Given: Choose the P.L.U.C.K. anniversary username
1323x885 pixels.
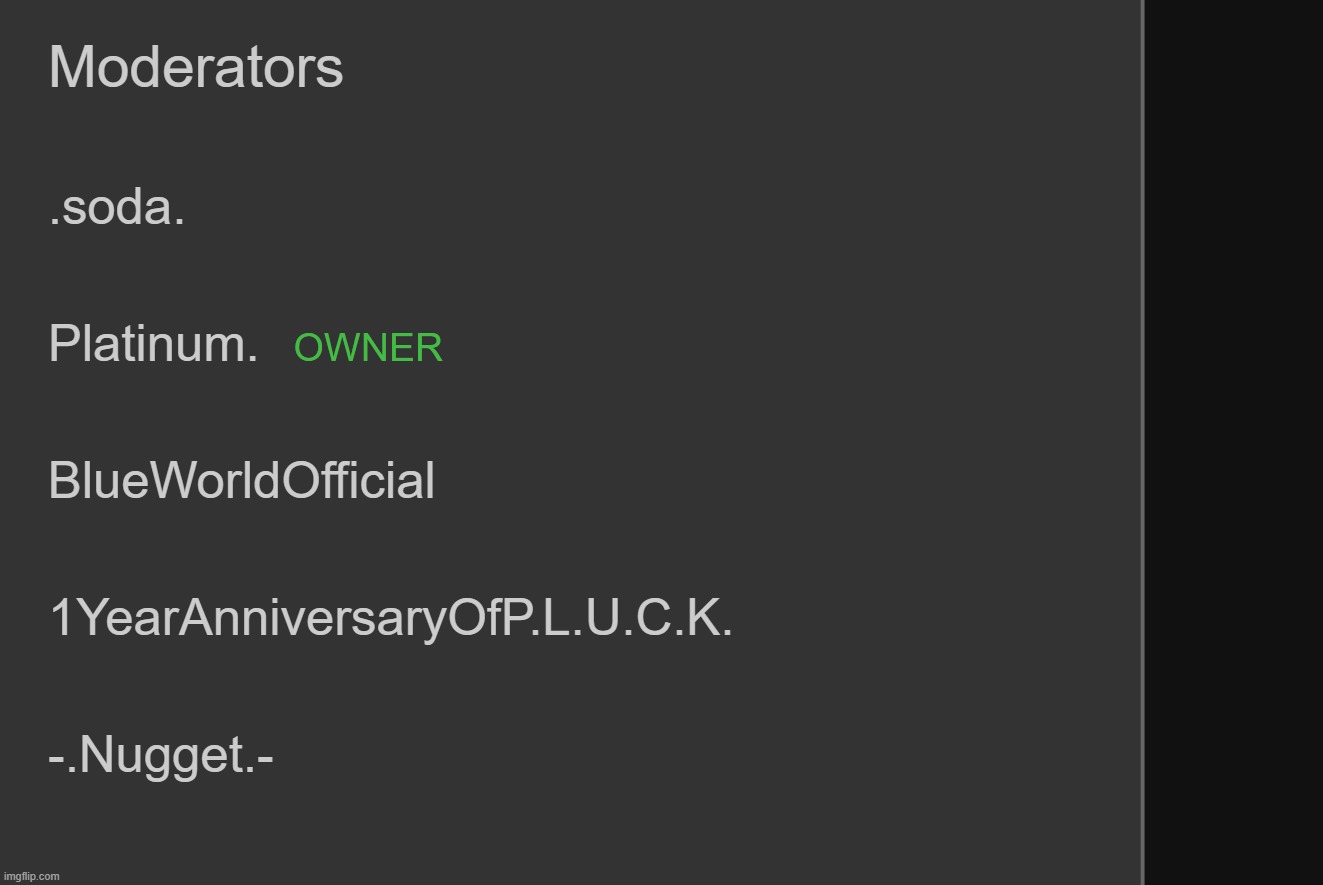Looking at the screenshot, I should [390, 619].
